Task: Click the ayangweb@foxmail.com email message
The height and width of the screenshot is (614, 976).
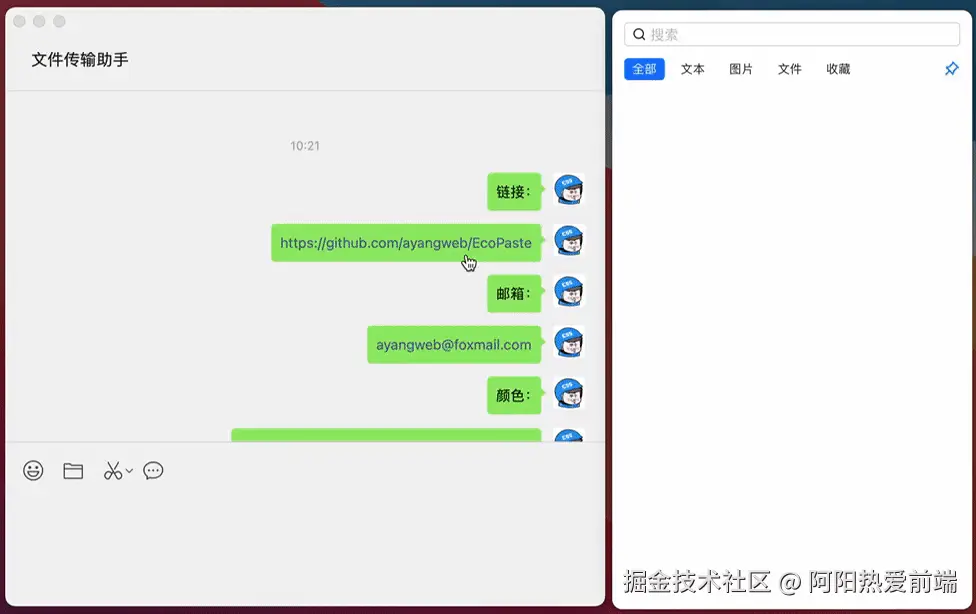Action: tap(454, 343)
